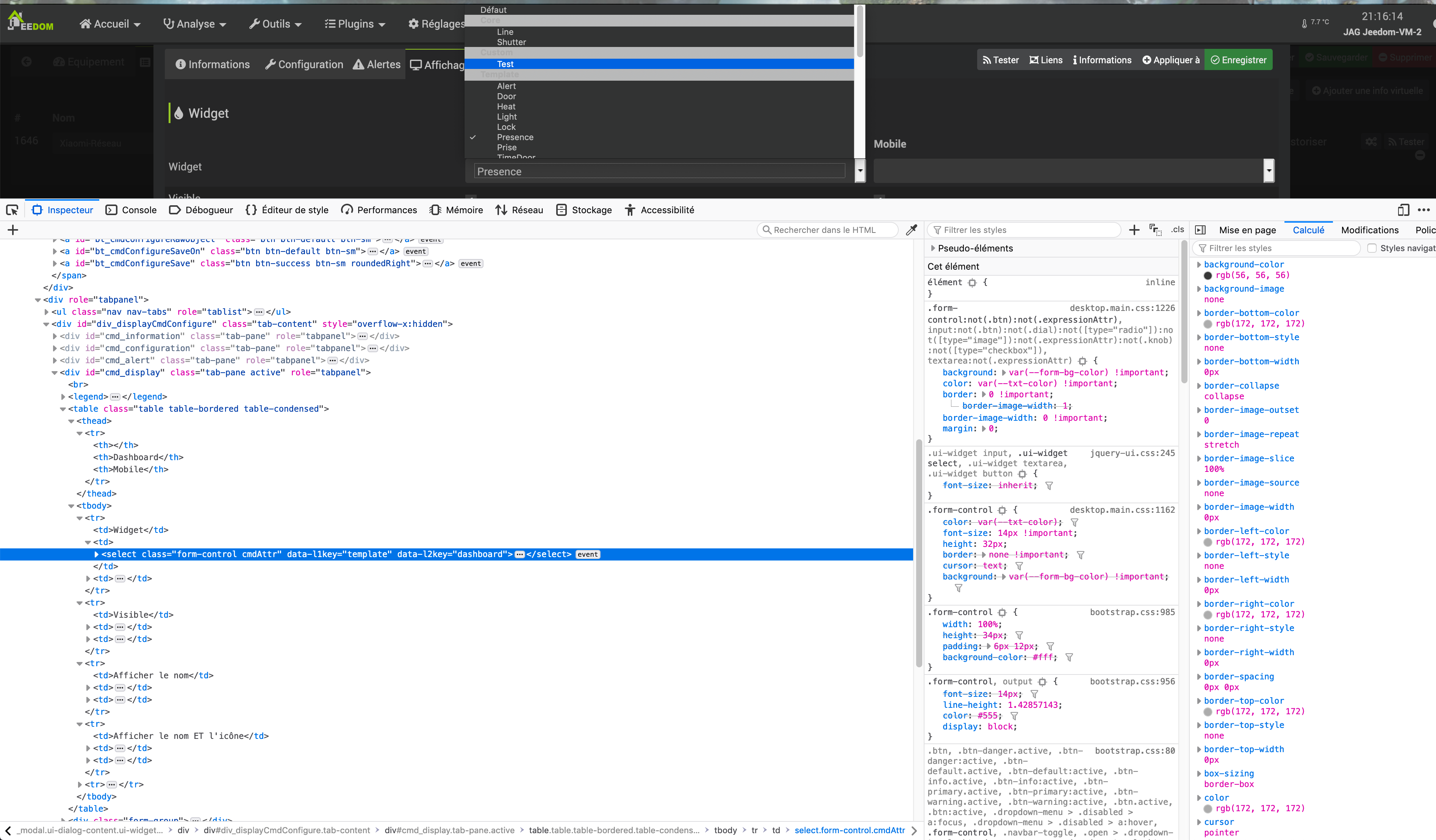Click the desktop.main.css:1226 source link

(1122, 308)
